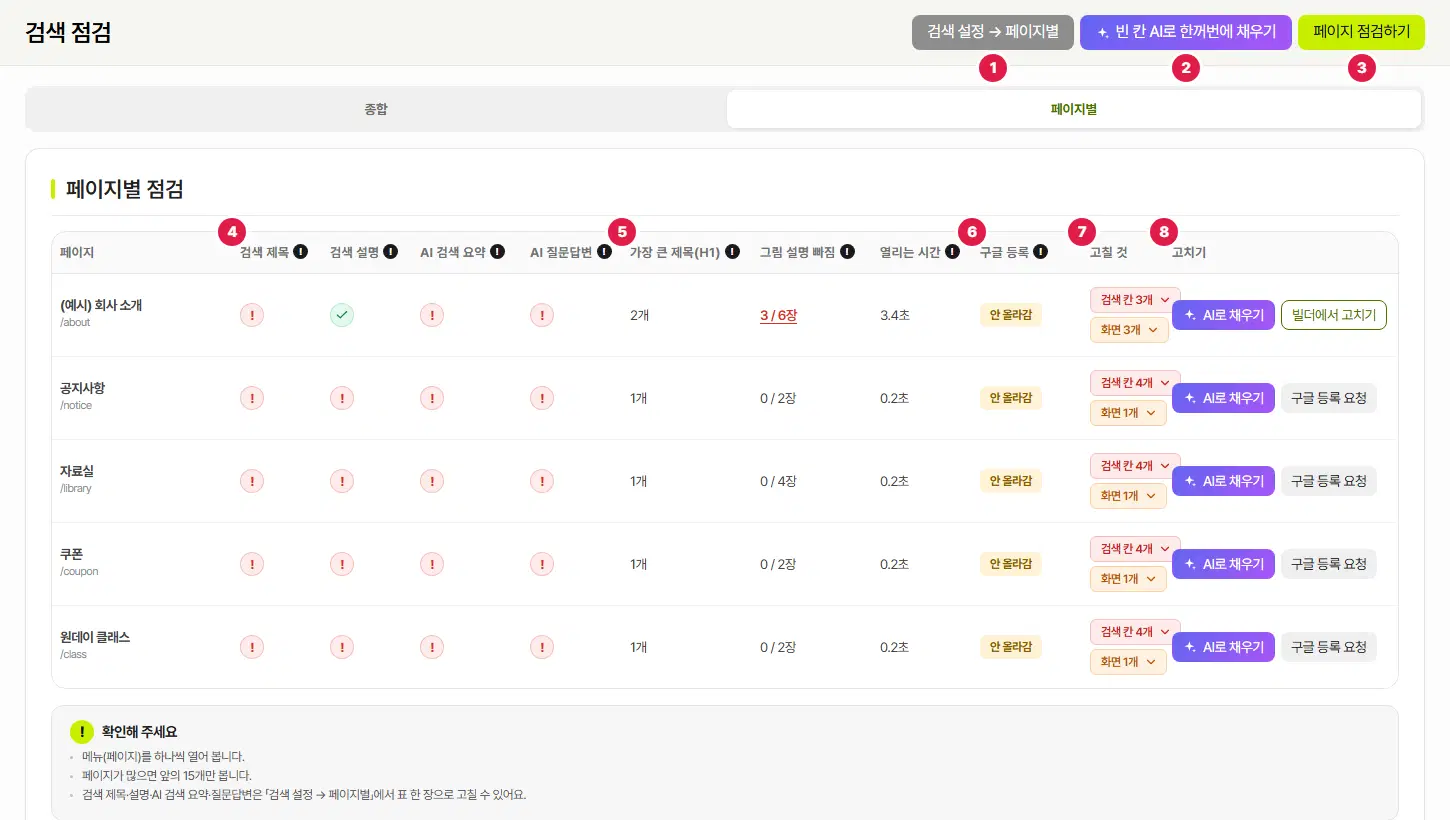Expand 화면 1개 dropdown in 쿠폰 row
This screenshot has width=1450, height=820.
pyautogui.click(x=1128, y=579)
